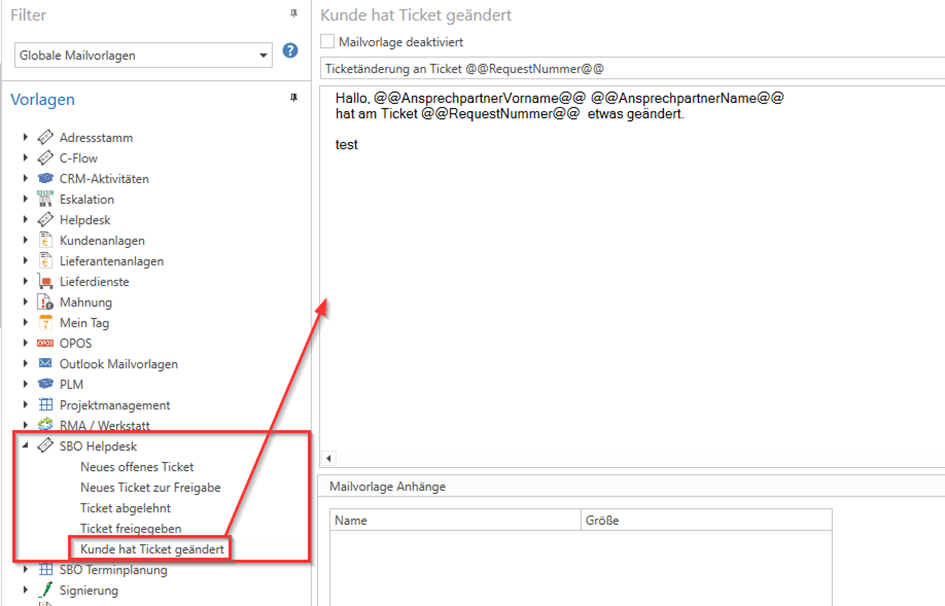Click the blue help question mark icon
Image resolution: width=945 pixels, height=606 pixels.
point(290,50)
